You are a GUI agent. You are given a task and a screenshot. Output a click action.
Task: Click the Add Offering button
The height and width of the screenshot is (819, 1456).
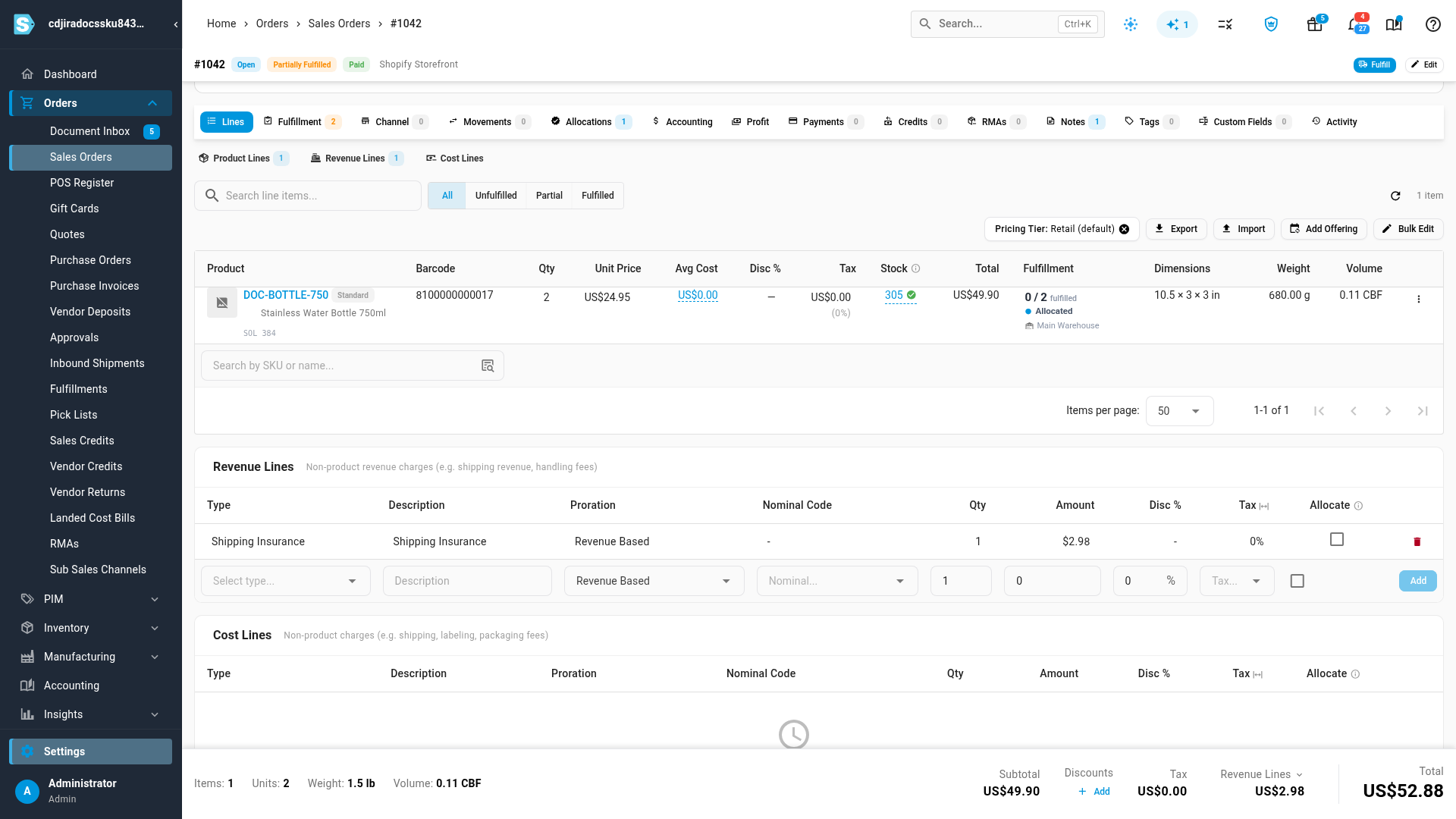point(1324,229)
